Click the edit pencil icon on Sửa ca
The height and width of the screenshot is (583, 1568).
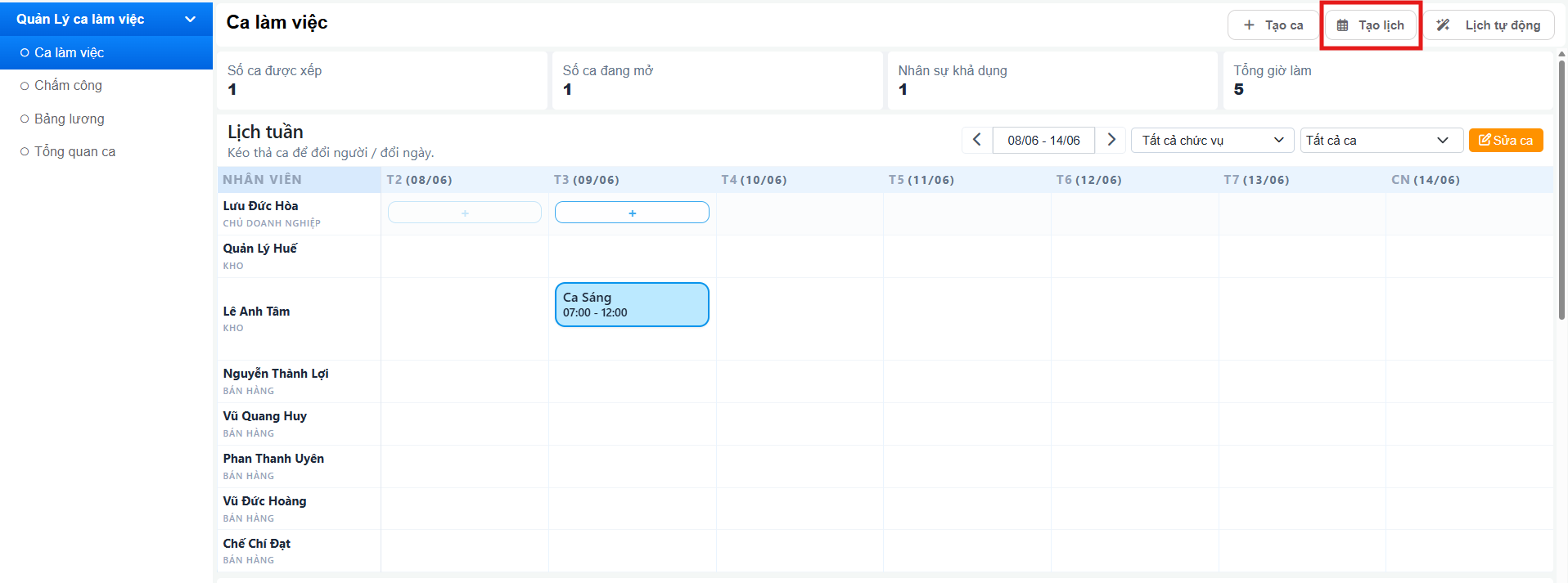1485,140
